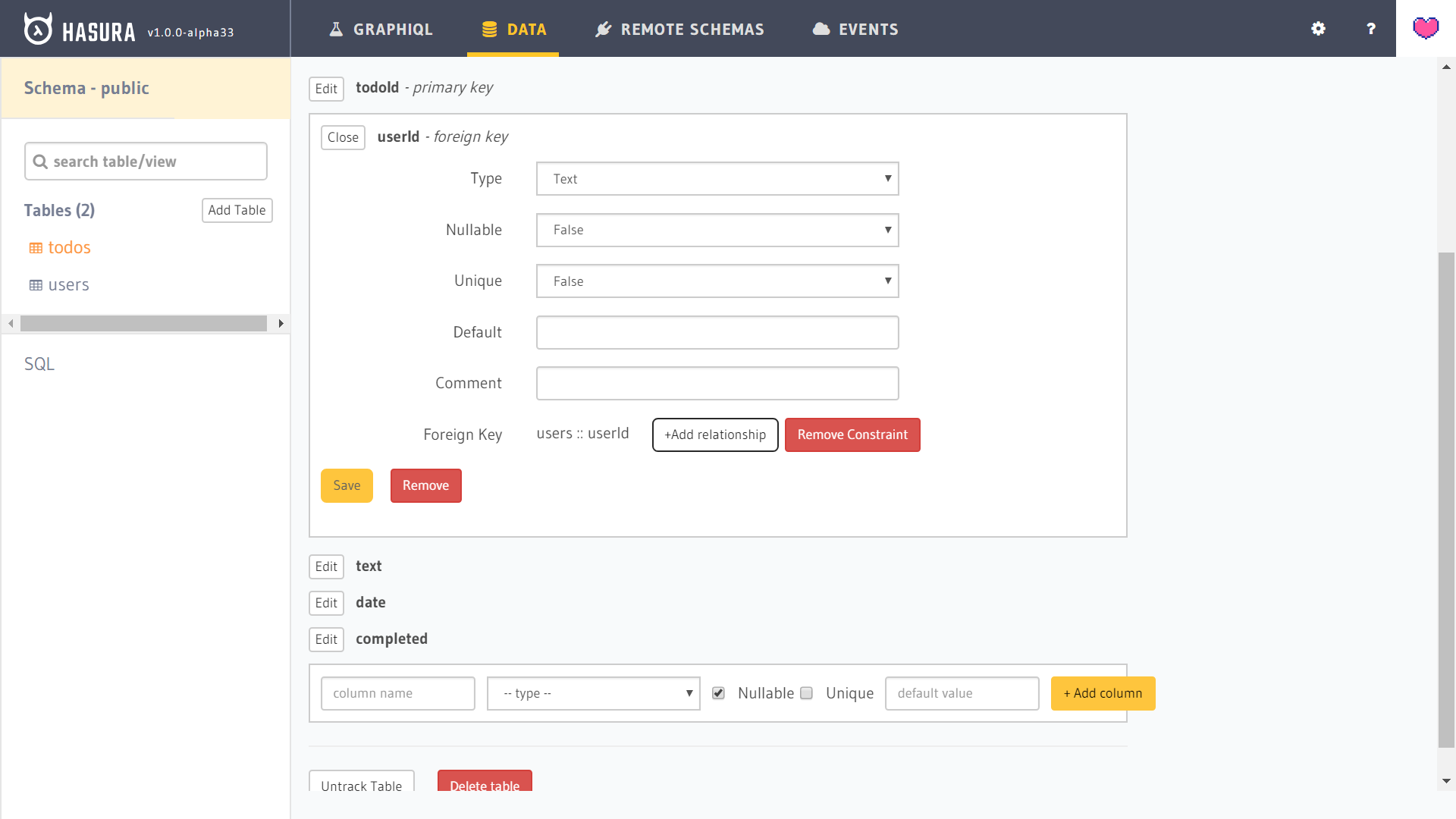Screen dimensions: 1456x819
Task: Click the GraphiQL flask icon
Action: 336,29
